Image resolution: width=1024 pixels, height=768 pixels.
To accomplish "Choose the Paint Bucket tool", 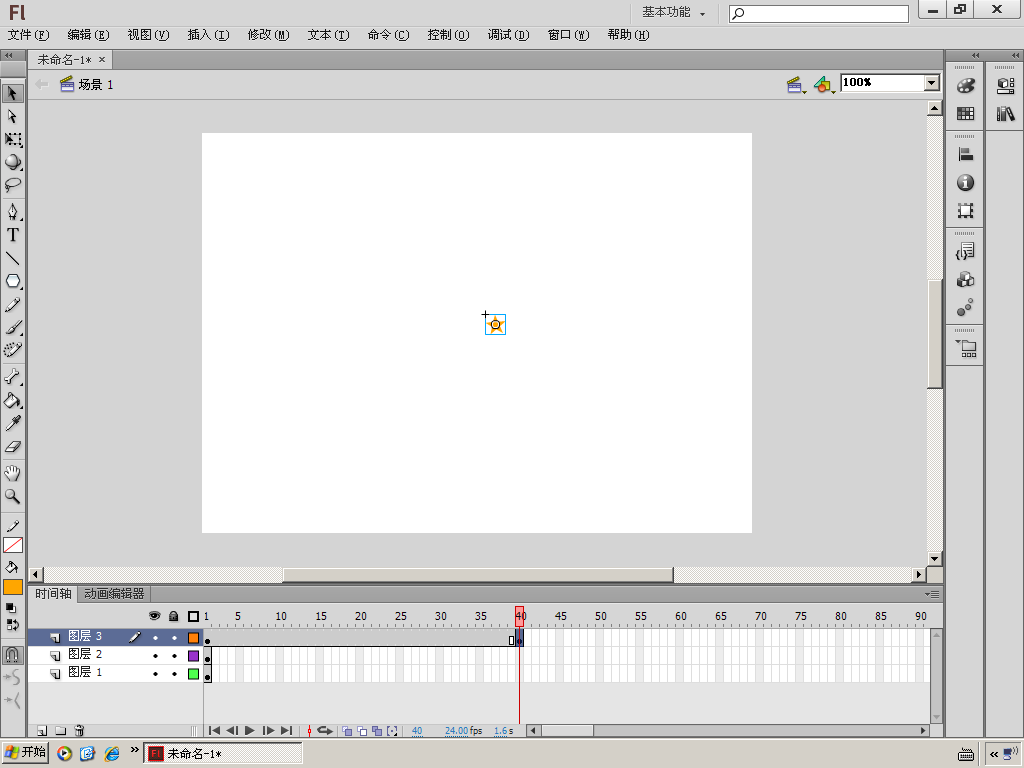I will click(x=13, y=401).
